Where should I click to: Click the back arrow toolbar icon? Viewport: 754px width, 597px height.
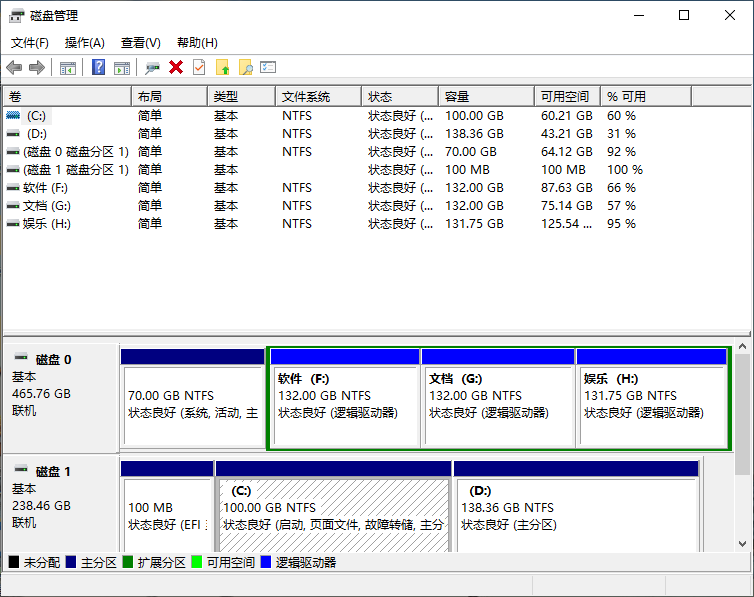14,67
